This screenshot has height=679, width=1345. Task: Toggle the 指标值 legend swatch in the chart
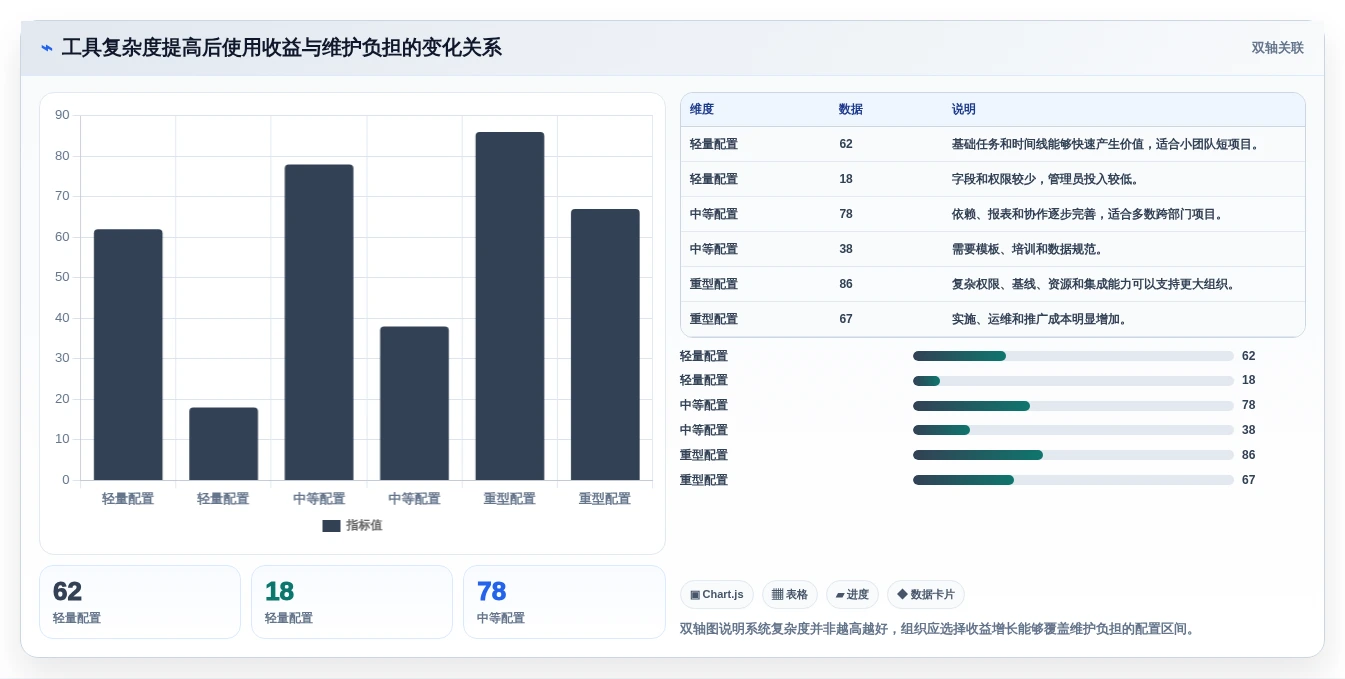pos(331,525)
